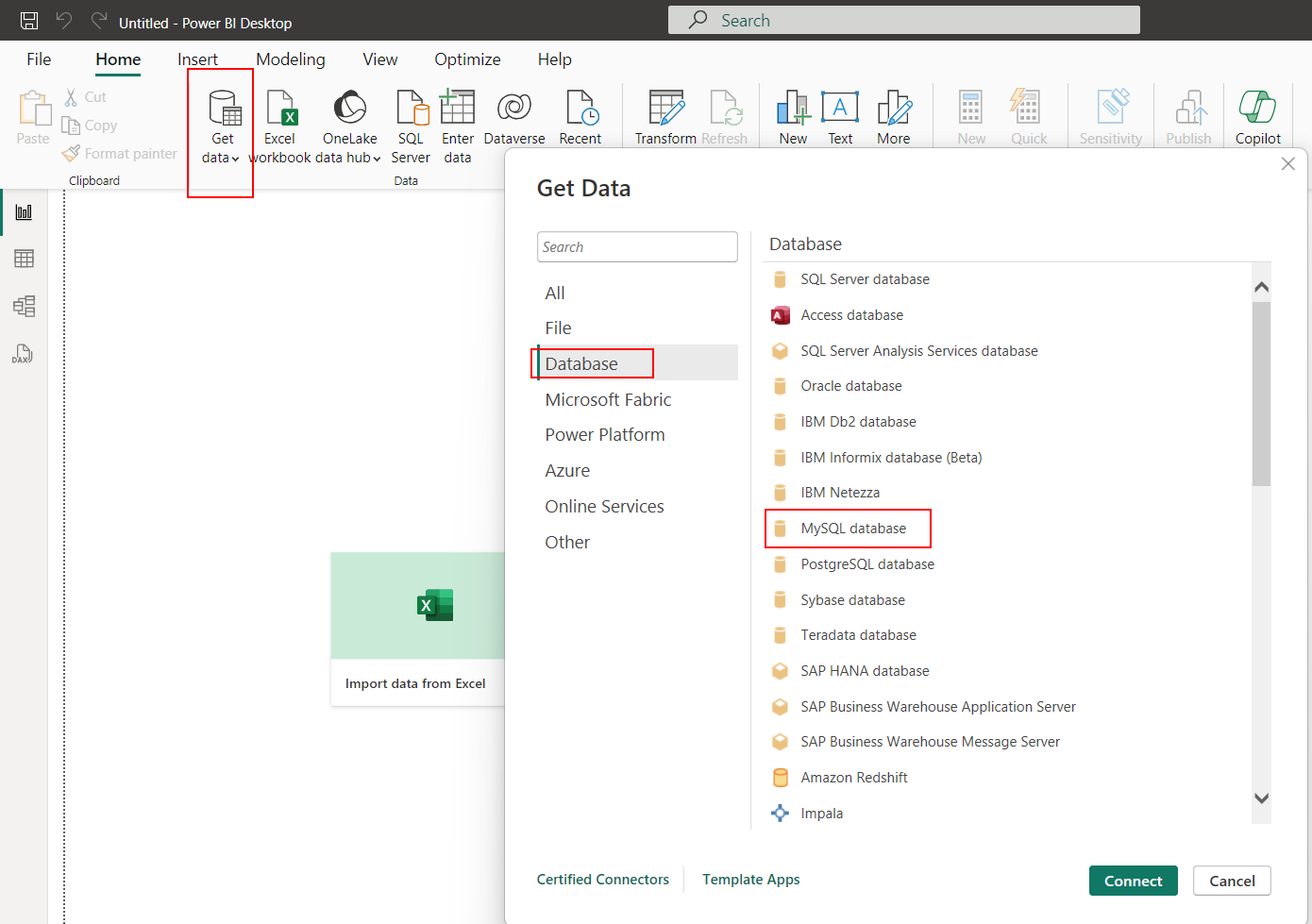This screenshot has height=924, width=1312.
Task: Open the File menu
Action: pyautogui.click(x=39, y=59)
